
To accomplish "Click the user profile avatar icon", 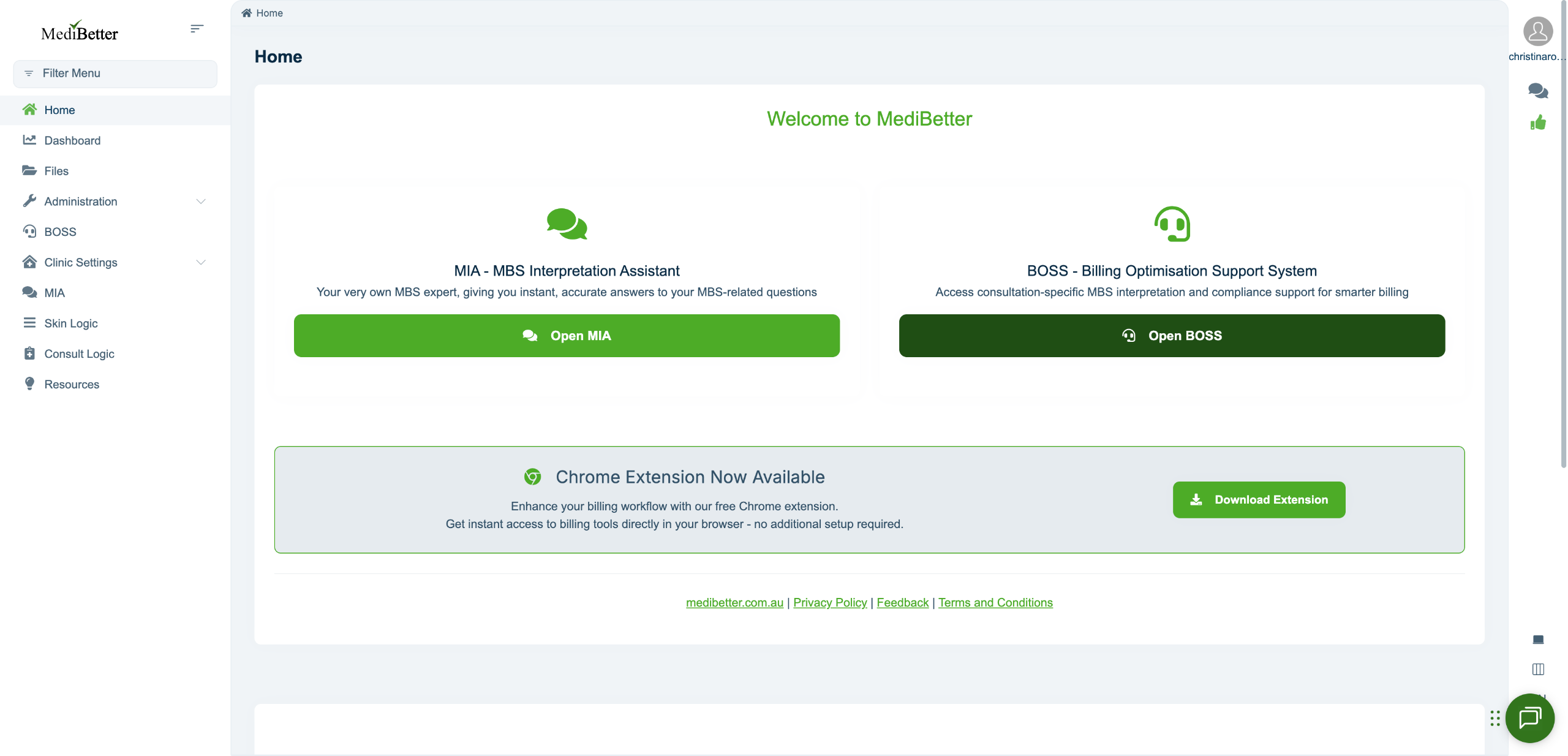I will (x=1537, y=31).
